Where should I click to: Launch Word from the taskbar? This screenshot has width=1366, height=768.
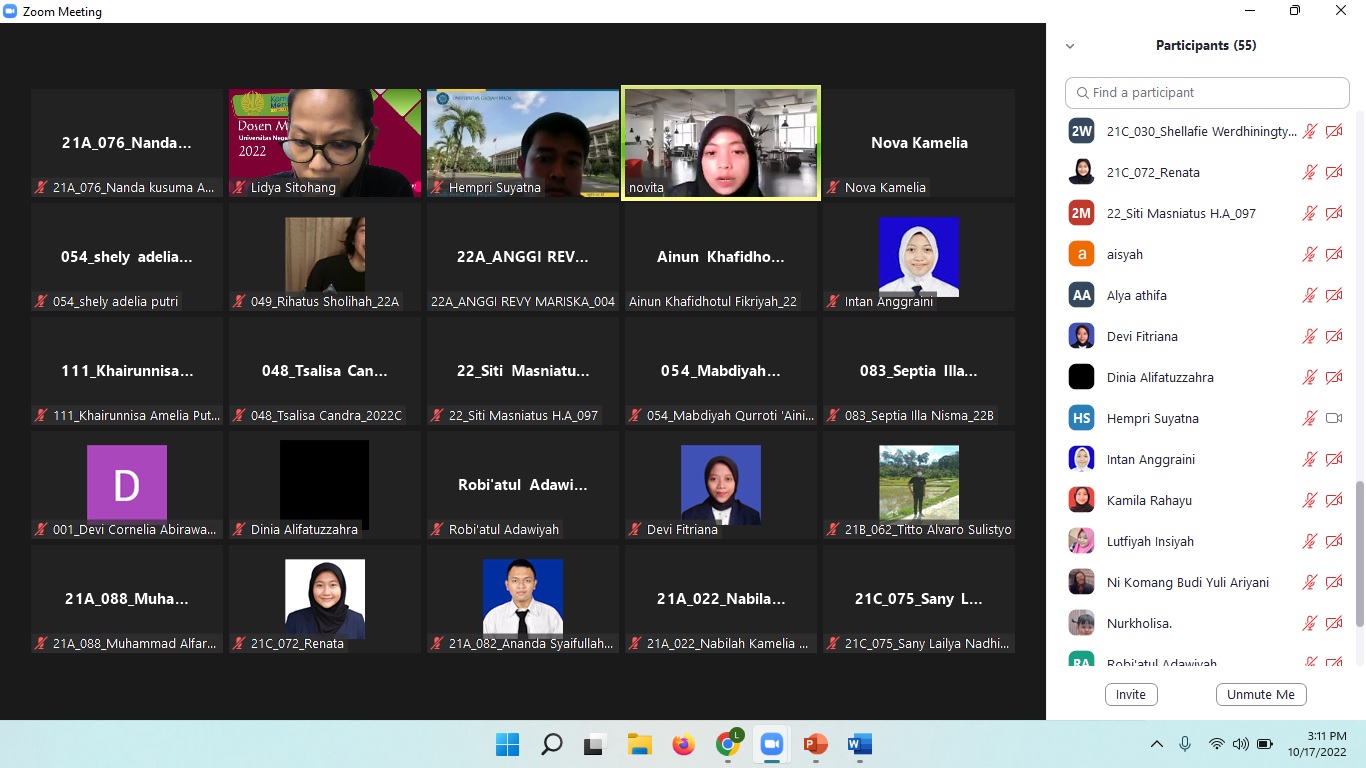(x=859, y=744)
